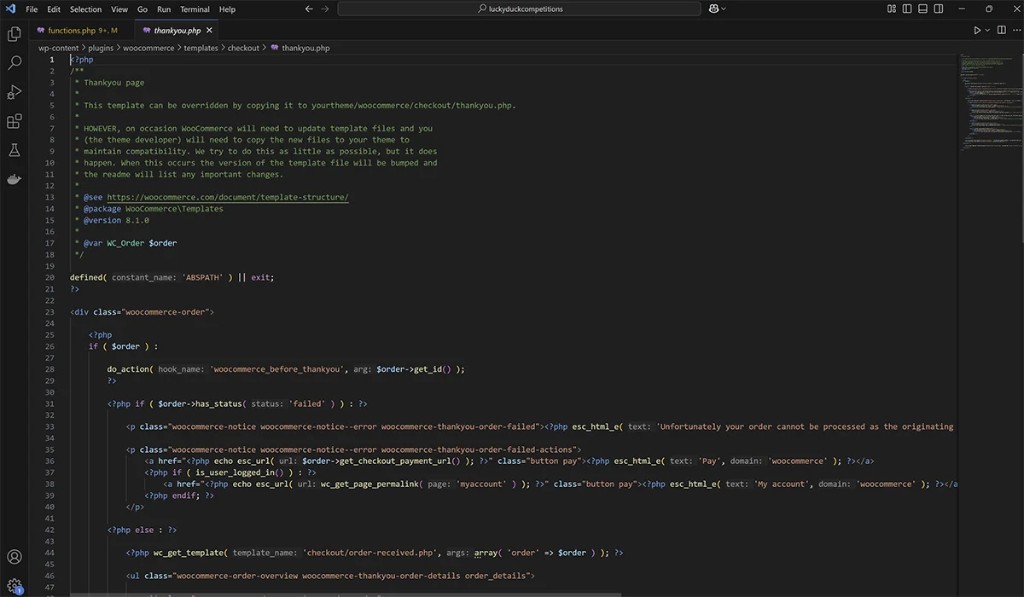Open the woocommerce breadcrumb
This screenshot has height=597, width=1024.
[x=148, y=48]
